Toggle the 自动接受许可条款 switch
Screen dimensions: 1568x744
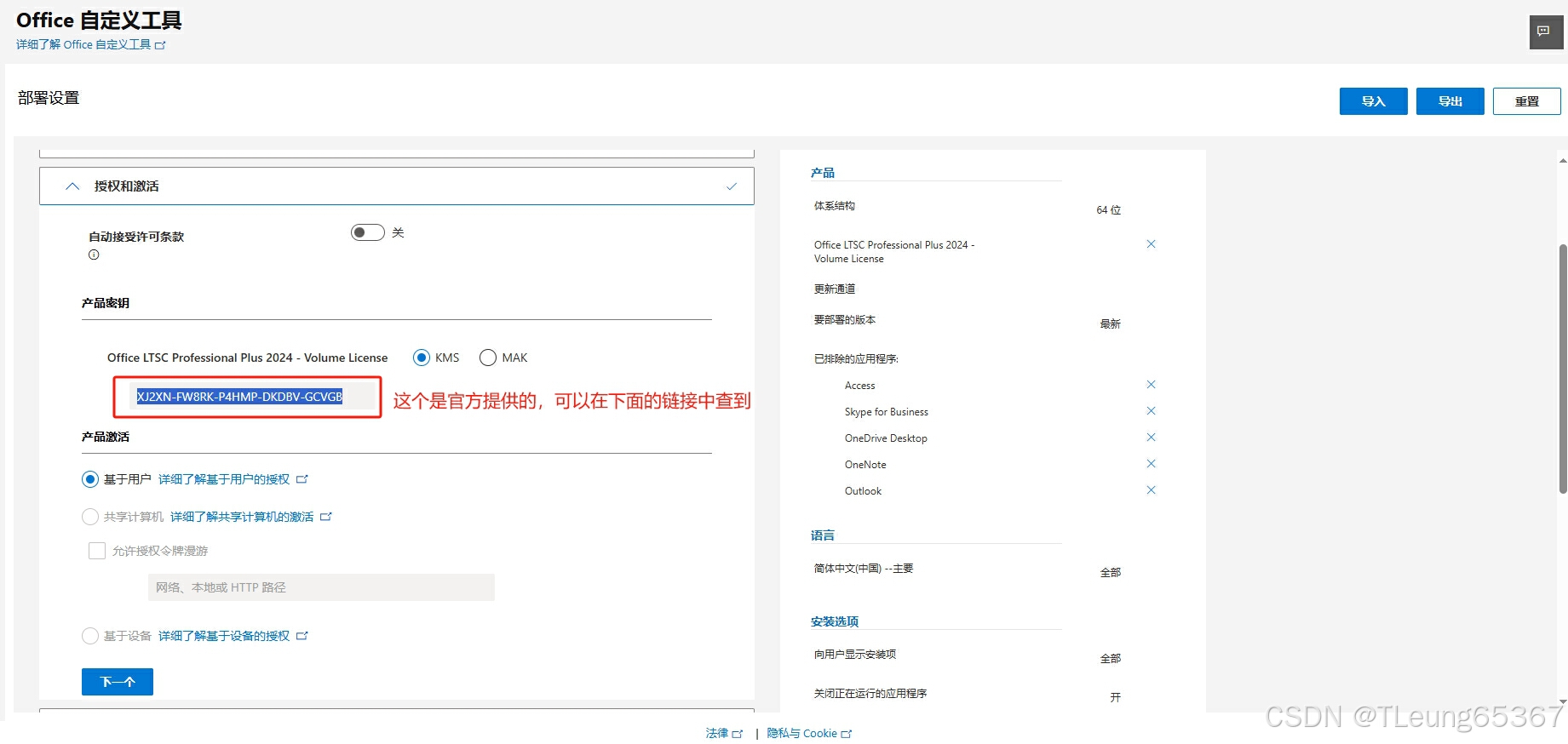tap(368, 232)
